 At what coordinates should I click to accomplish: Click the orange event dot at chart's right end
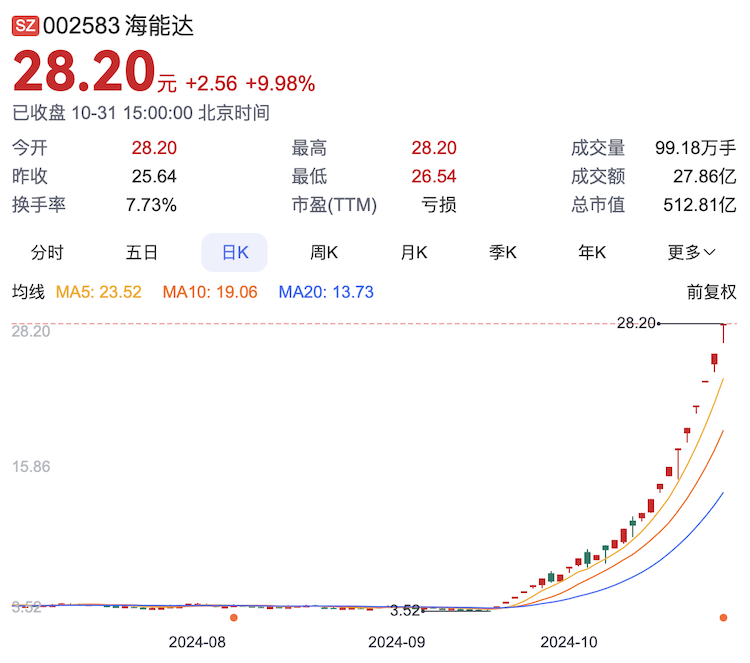[x=723, y=618]
